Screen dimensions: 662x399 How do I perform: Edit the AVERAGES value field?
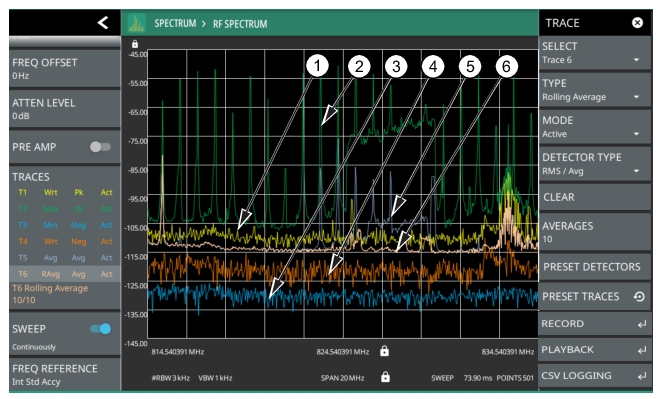click(x=594, y=232)
